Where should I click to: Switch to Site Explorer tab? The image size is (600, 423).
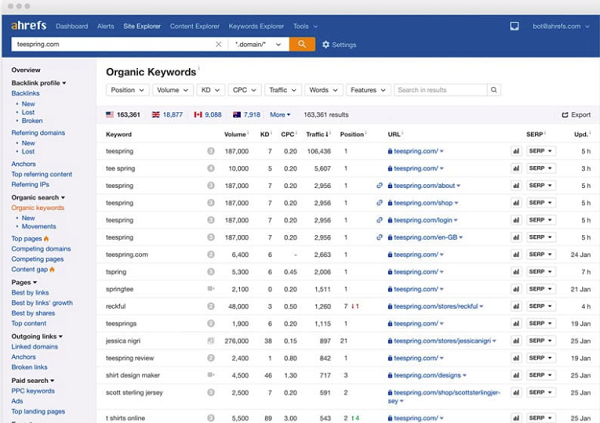(x=142, y=26)
